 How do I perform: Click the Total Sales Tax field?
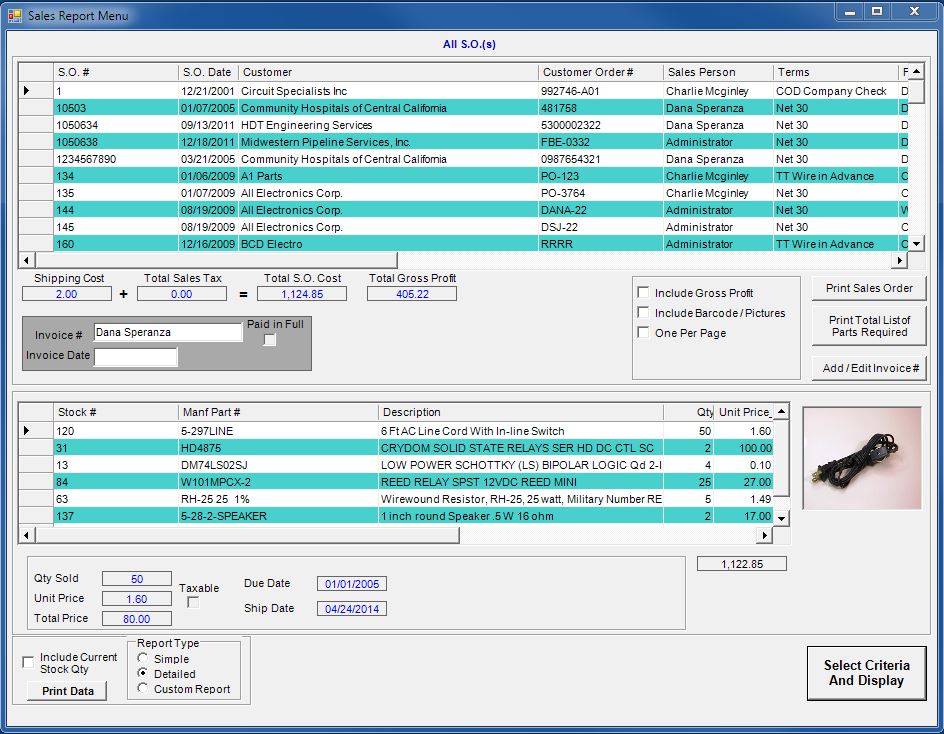pos(182,294)
